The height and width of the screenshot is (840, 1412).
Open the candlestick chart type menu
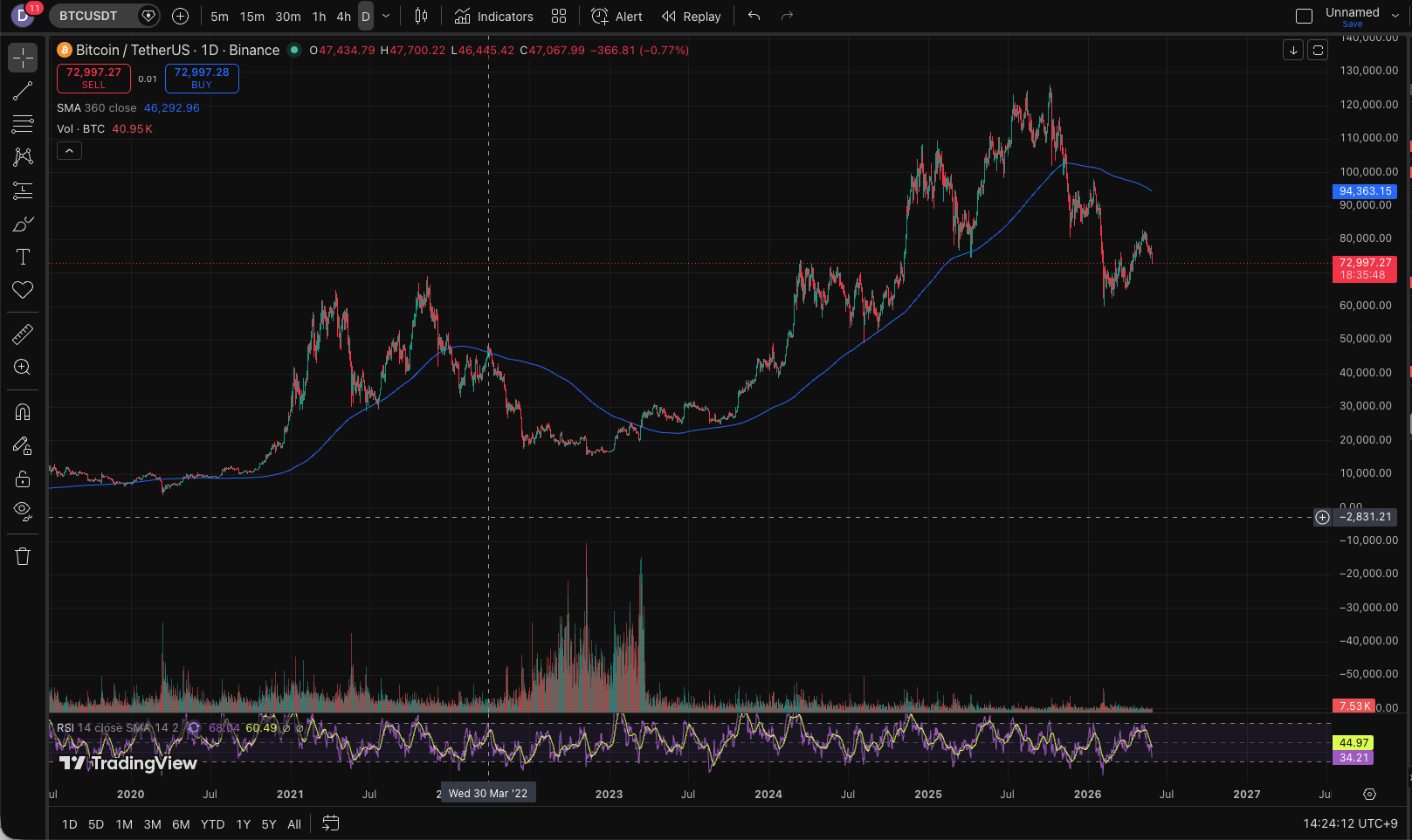(421, 16)
